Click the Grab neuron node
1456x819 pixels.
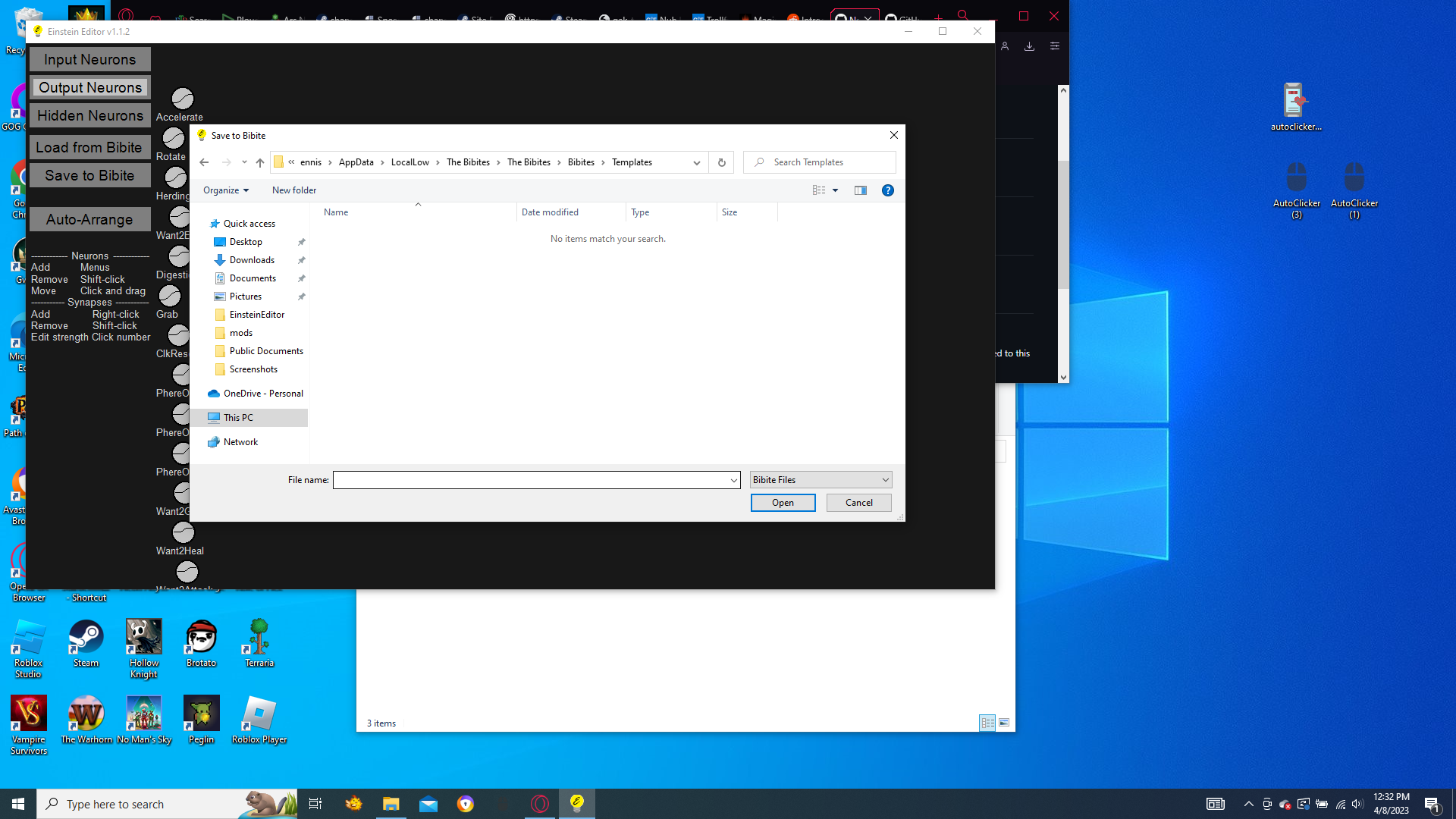coord(170,296)
